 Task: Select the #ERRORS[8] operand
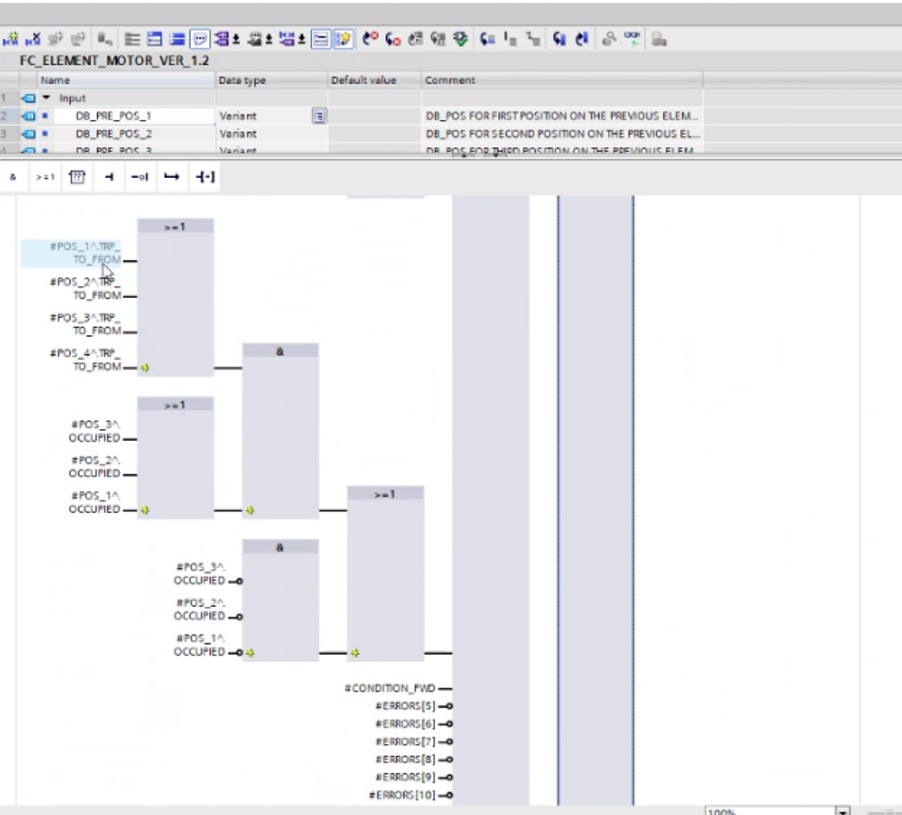pos(405,759)
